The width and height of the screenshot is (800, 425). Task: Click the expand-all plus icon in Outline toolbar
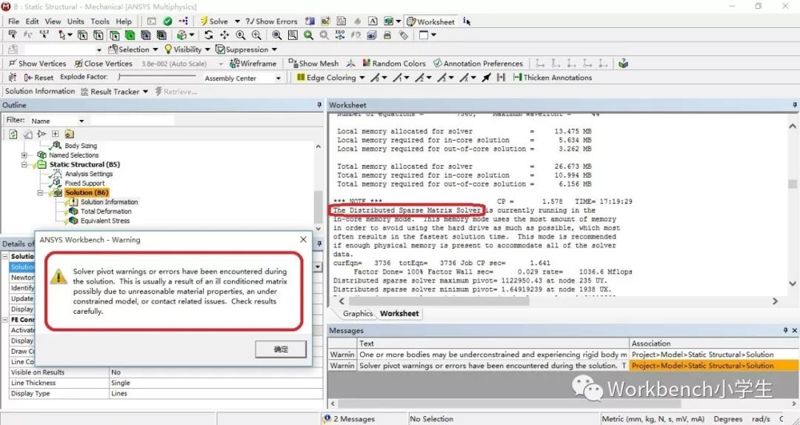(x=55, y=134)
